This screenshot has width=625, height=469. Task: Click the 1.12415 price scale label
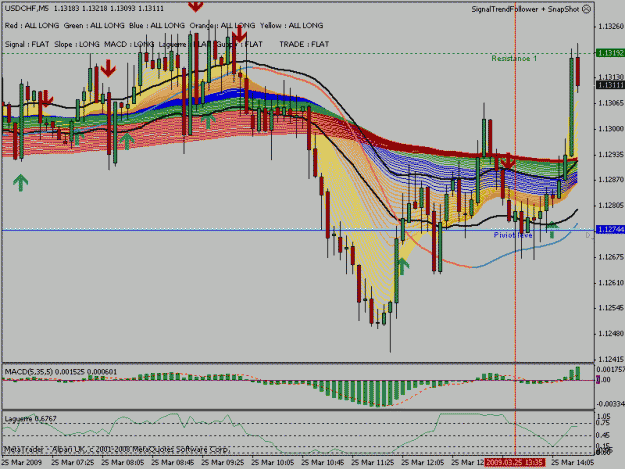pos(611,359)
